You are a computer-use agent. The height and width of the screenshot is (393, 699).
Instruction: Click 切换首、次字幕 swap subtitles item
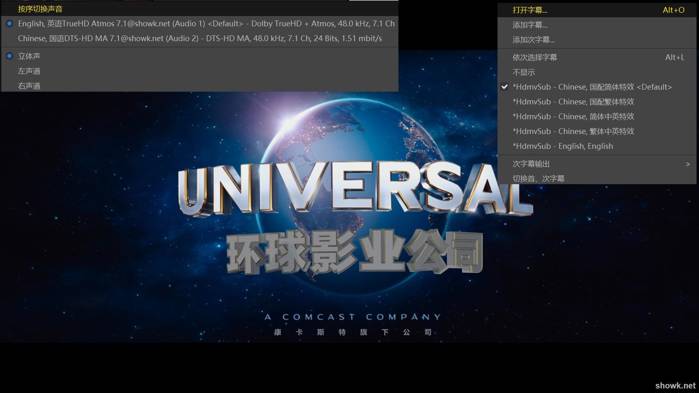click(597, 179)
